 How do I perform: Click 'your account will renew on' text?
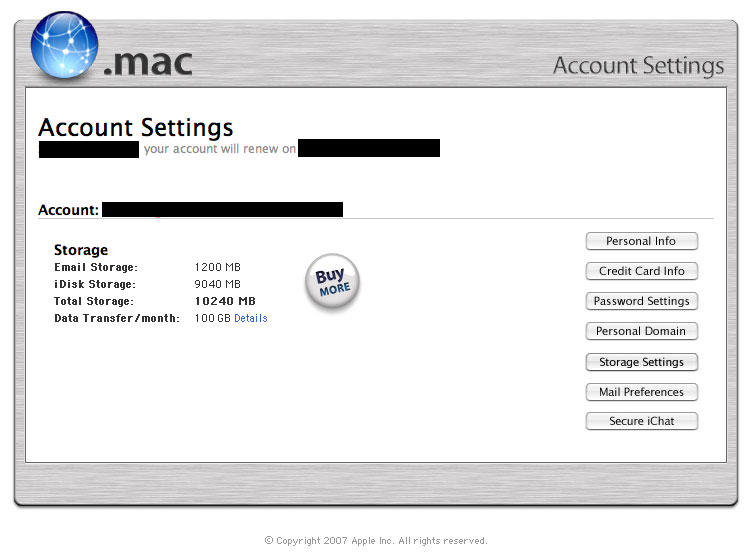(x=219, y=149)
